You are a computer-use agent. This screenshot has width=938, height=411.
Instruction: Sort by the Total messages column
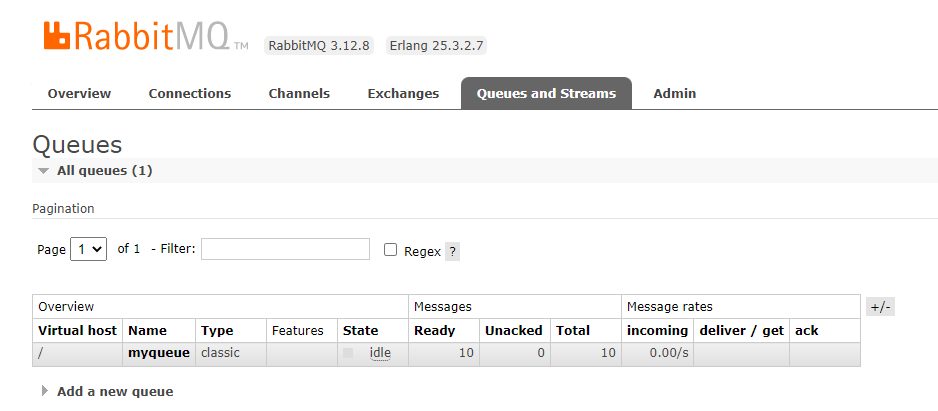point(574,330)
